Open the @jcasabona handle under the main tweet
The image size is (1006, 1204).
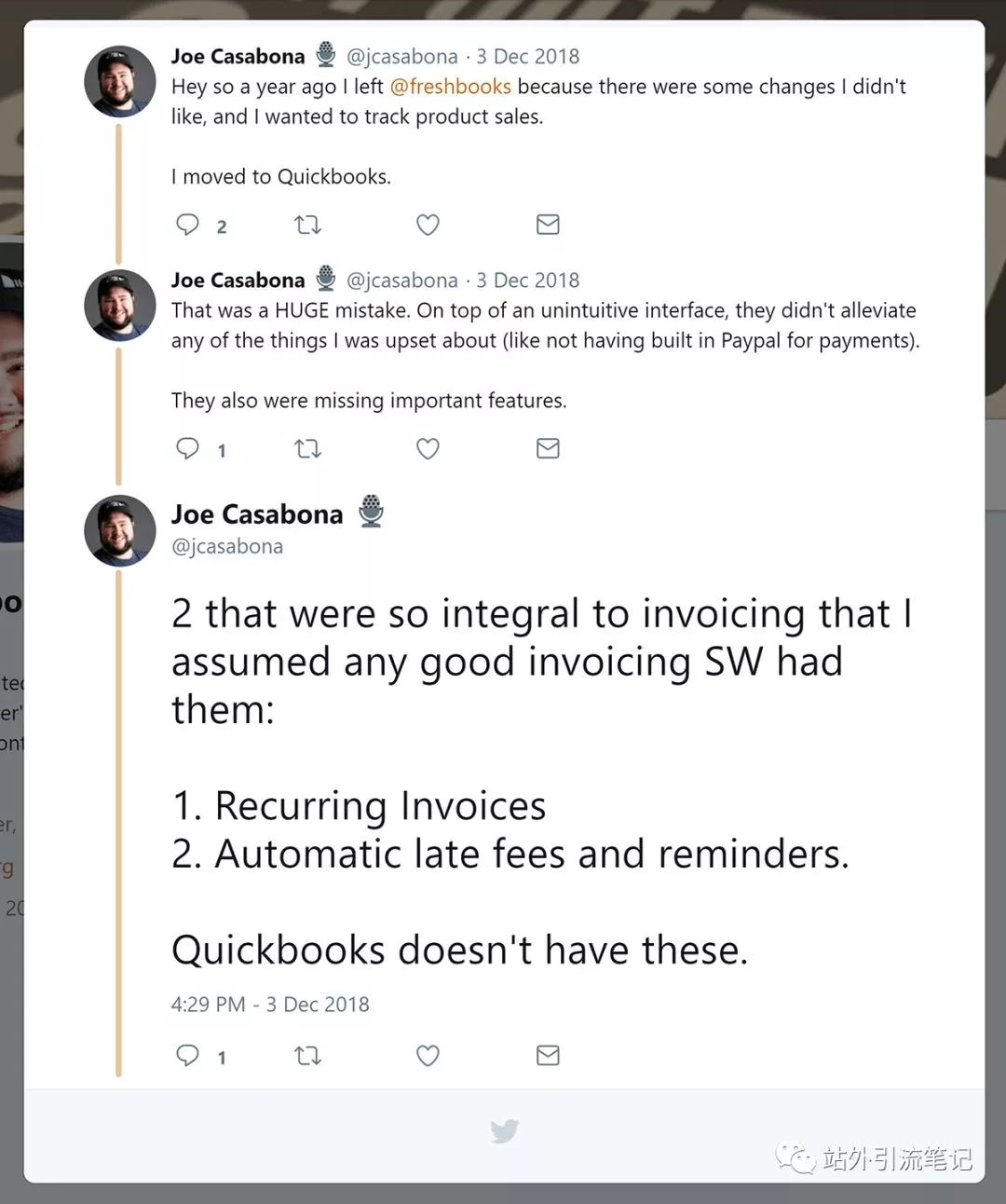tap(227, 546)
